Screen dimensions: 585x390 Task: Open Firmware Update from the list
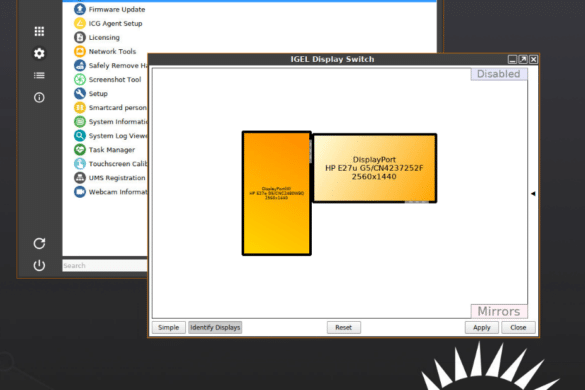tap(117, 9)
